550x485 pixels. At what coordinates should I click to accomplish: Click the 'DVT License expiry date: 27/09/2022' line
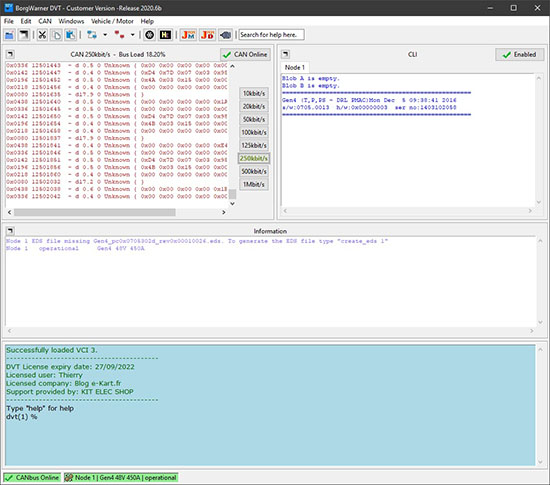(x=70, y=367)
